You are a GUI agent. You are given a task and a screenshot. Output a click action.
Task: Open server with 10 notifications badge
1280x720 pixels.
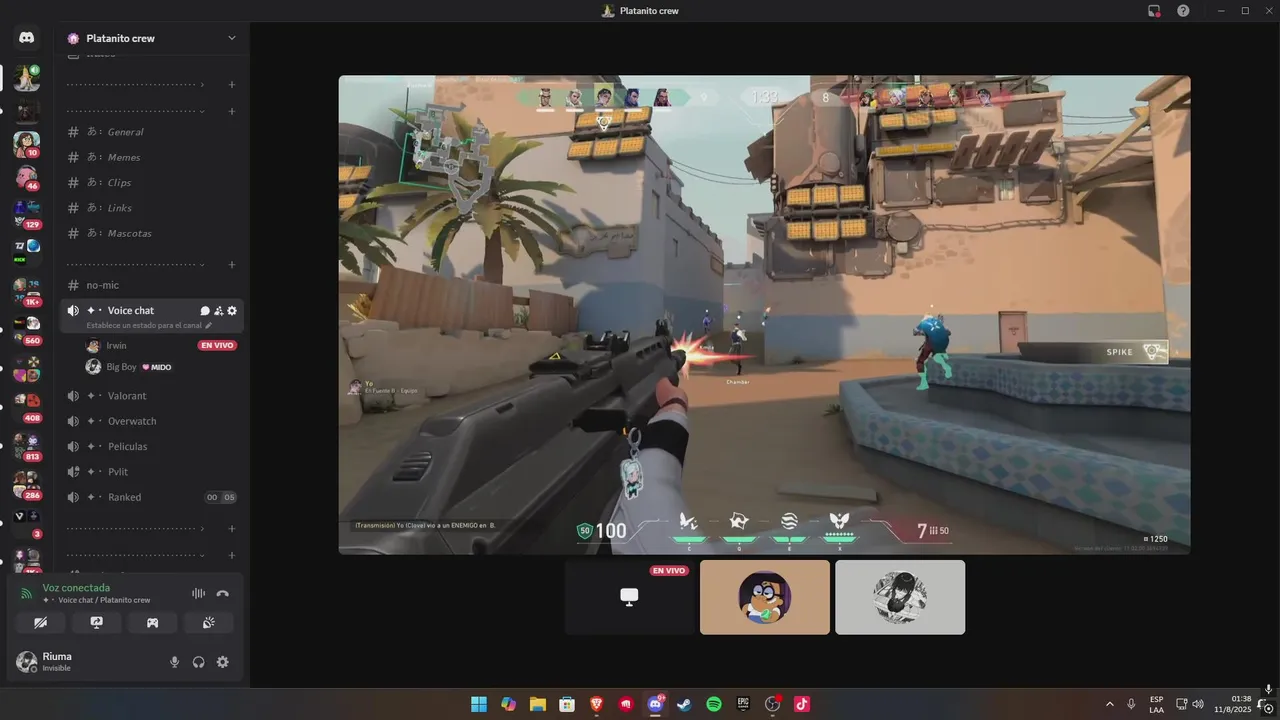pyautogui.click(x=27, y=144)
